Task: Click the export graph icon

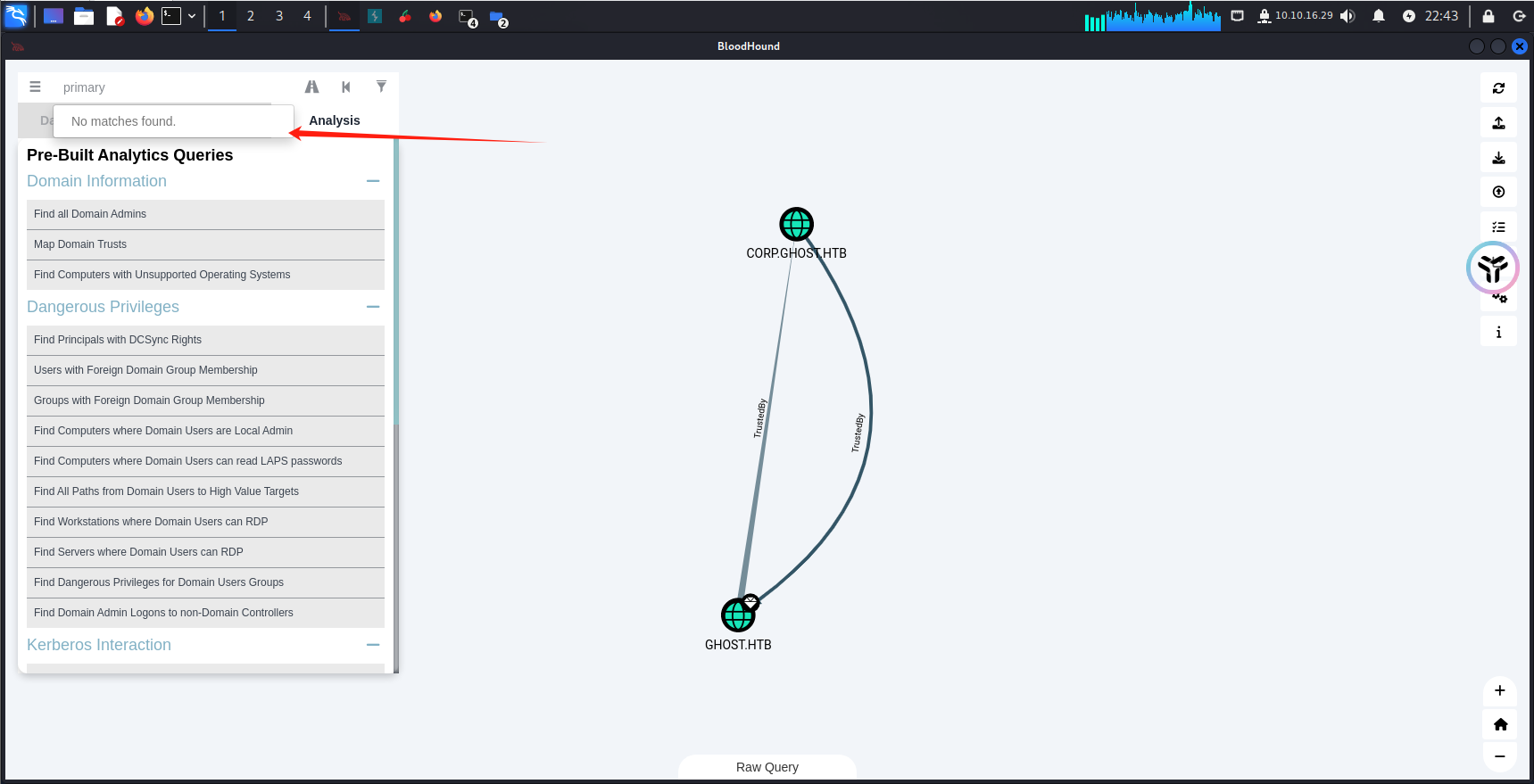Action: (1498, 123)
